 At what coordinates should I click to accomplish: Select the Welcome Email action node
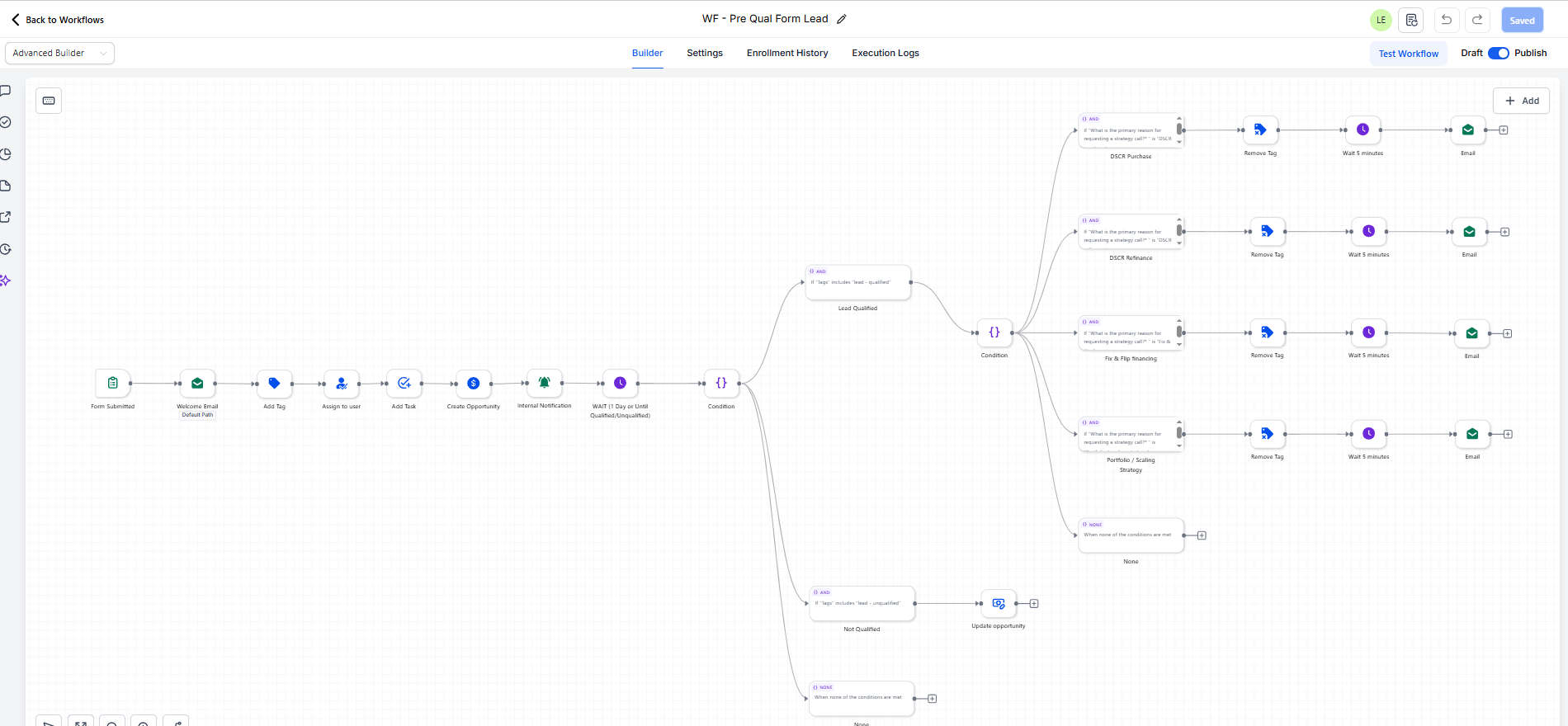click(197, 383)
